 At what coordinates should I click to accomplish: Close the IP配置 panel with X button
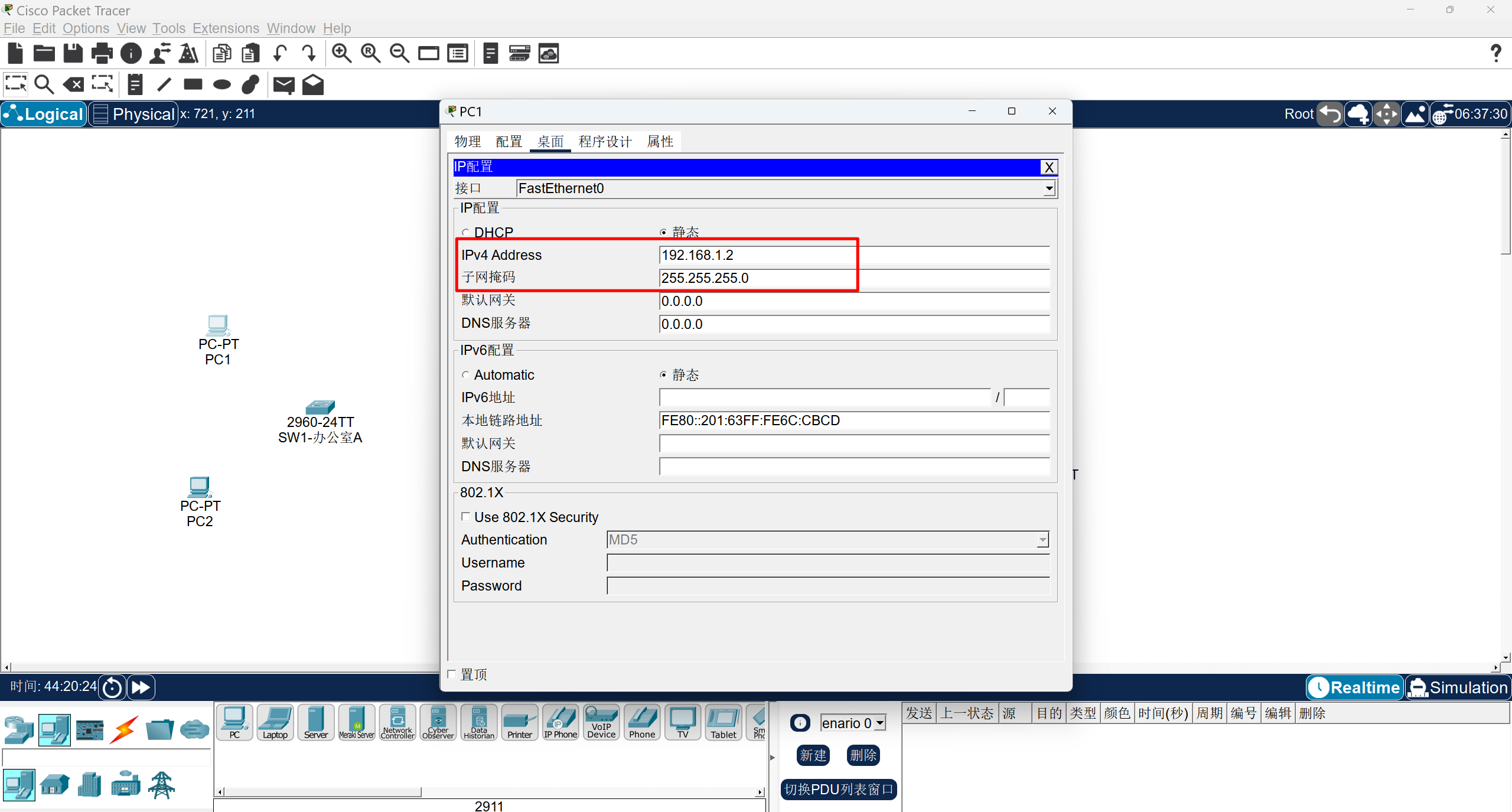click(x=1049, y=168)
